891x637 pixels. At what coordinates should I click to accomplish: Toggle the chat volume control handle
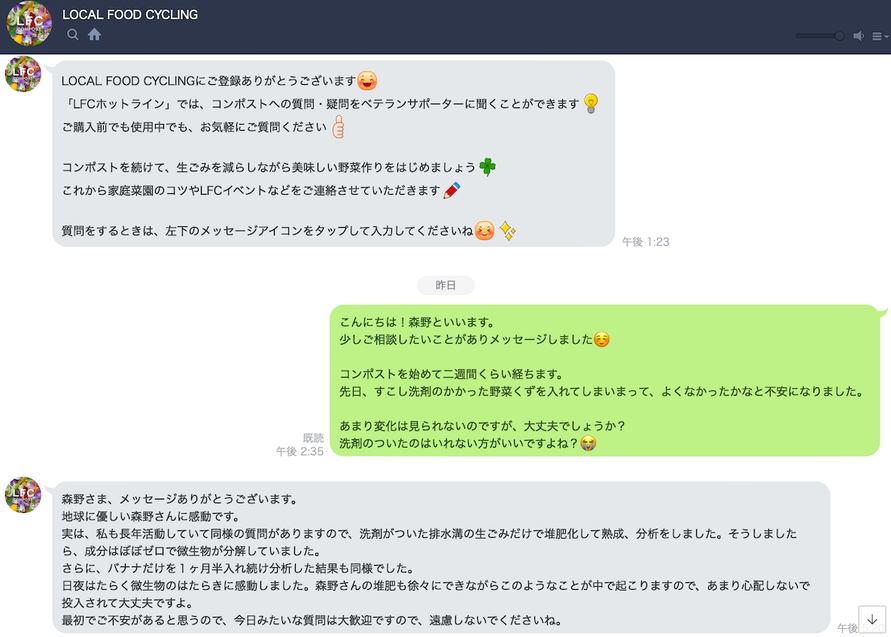[838, 35]
